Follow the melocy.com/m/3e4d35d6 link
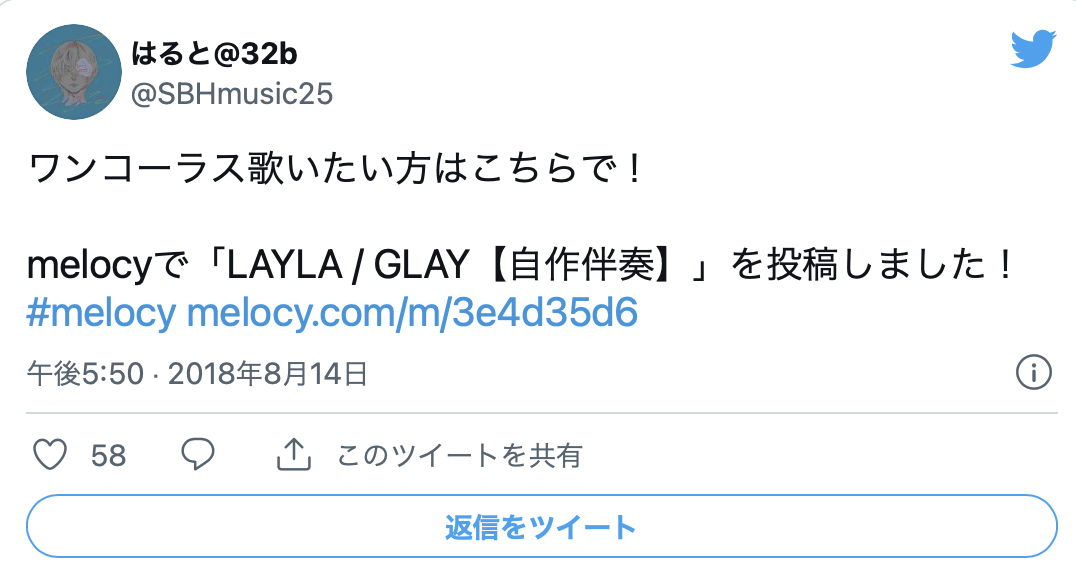The width and height of the screenshot is (1076, 582). (412, 313)
